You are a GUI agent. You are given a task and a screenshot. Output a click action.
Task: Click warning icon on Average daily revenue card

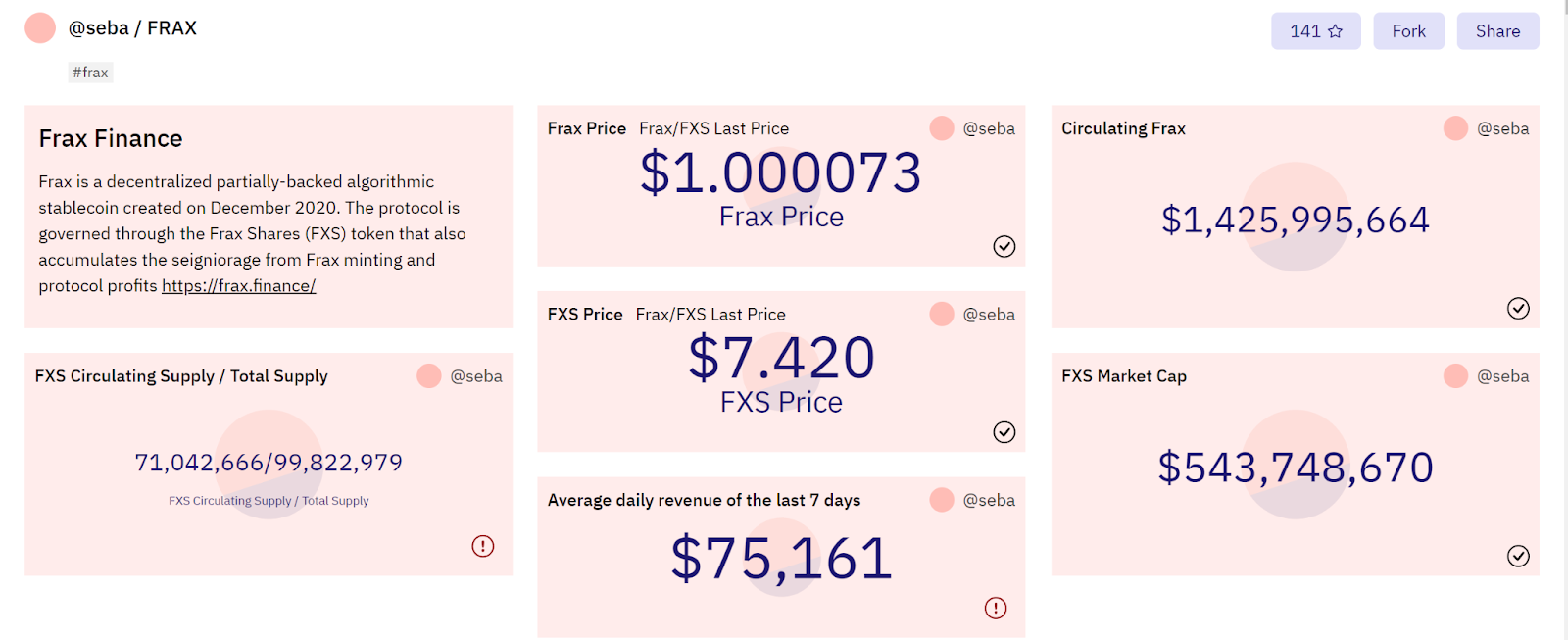[x=996, y=609]
